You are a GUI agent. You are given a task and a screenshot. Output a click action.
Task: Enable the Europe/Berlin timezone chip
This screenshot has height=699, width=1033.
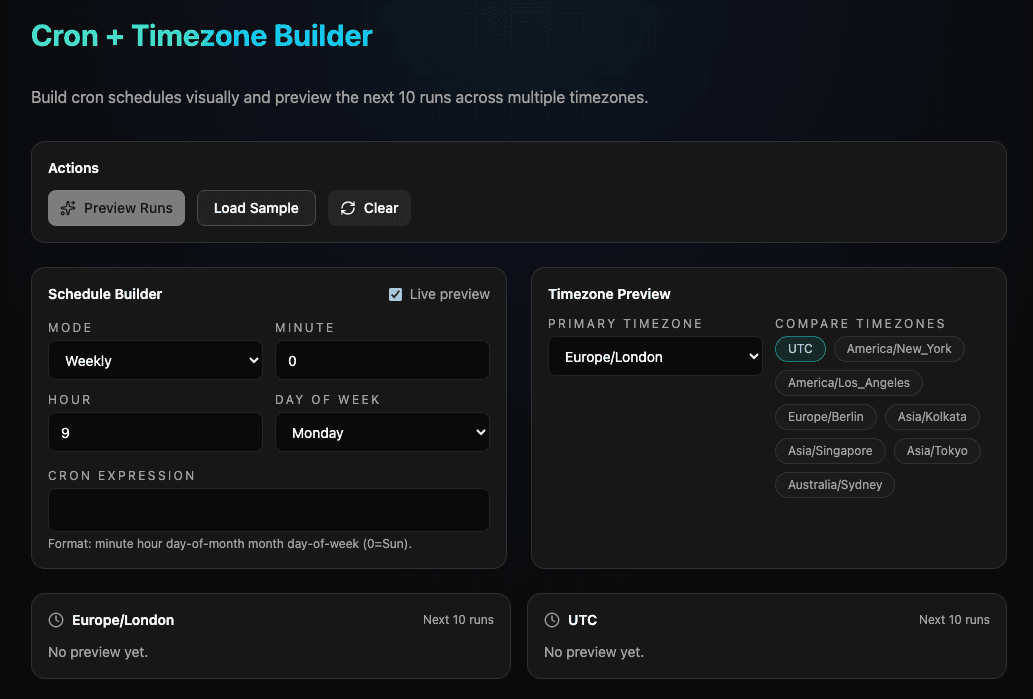825,417
